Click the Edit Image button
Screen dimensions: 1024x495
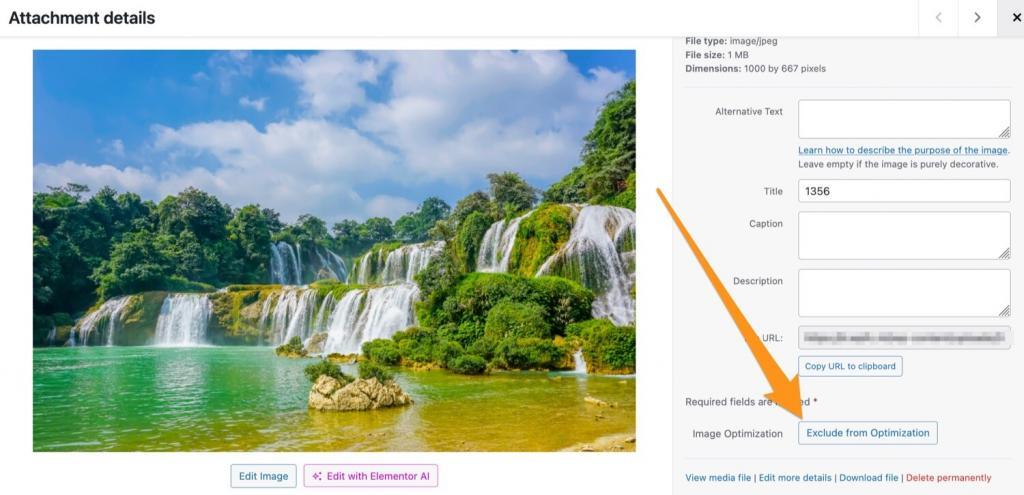(x=263, y=476)
